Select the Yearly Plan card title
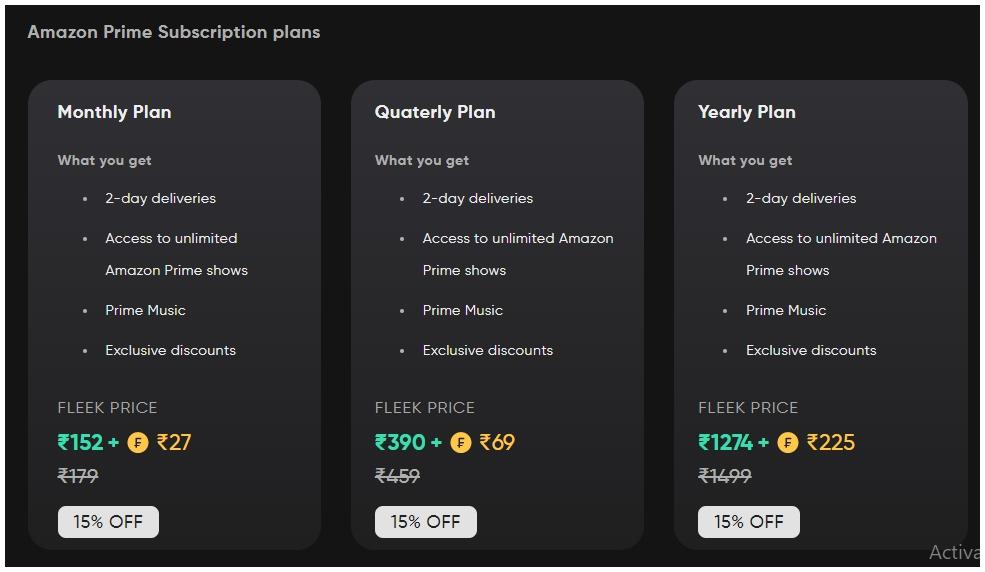Screen dimensions: 985x572 pos(746,112)
